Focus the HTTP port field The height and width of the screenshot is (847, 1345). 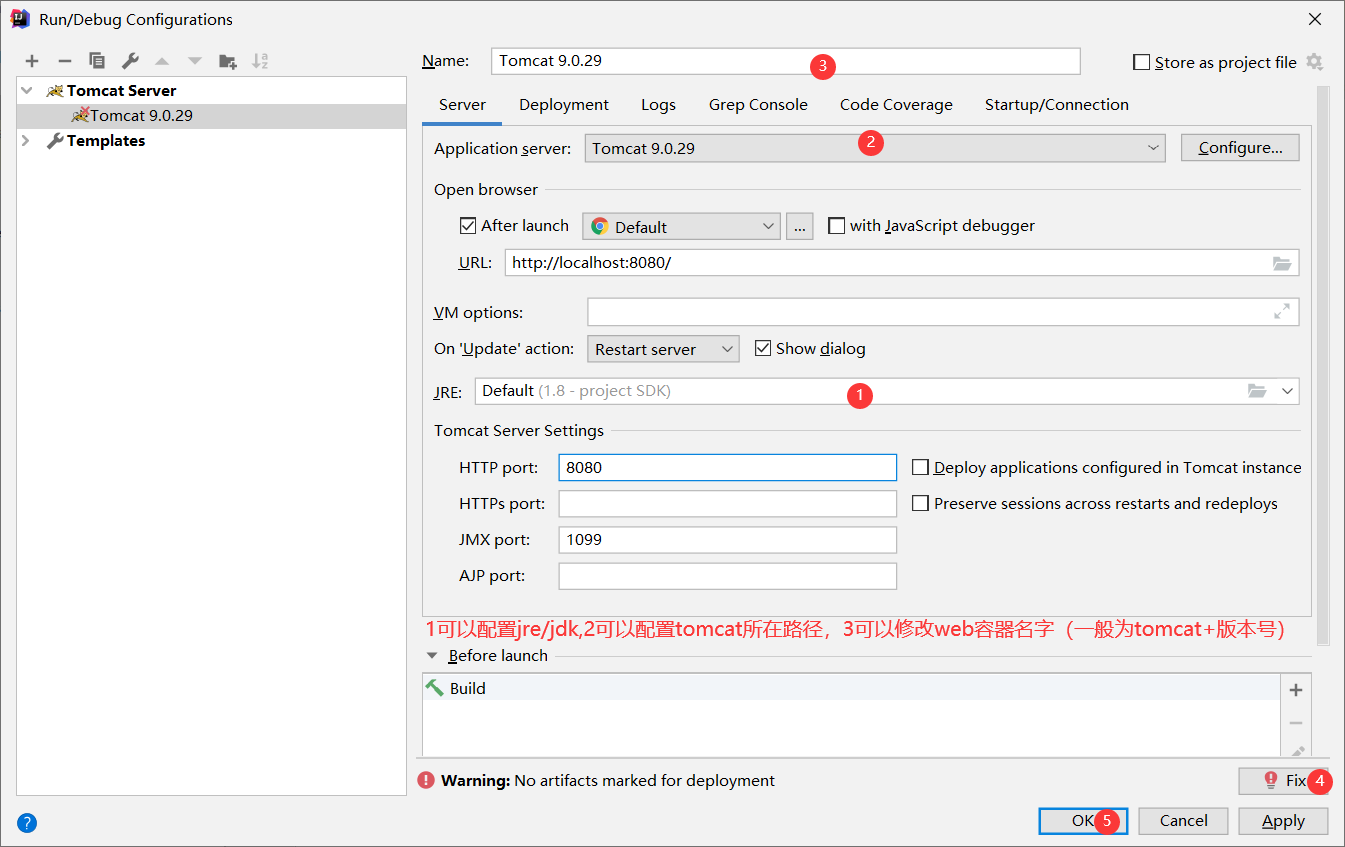coord(728,467)
